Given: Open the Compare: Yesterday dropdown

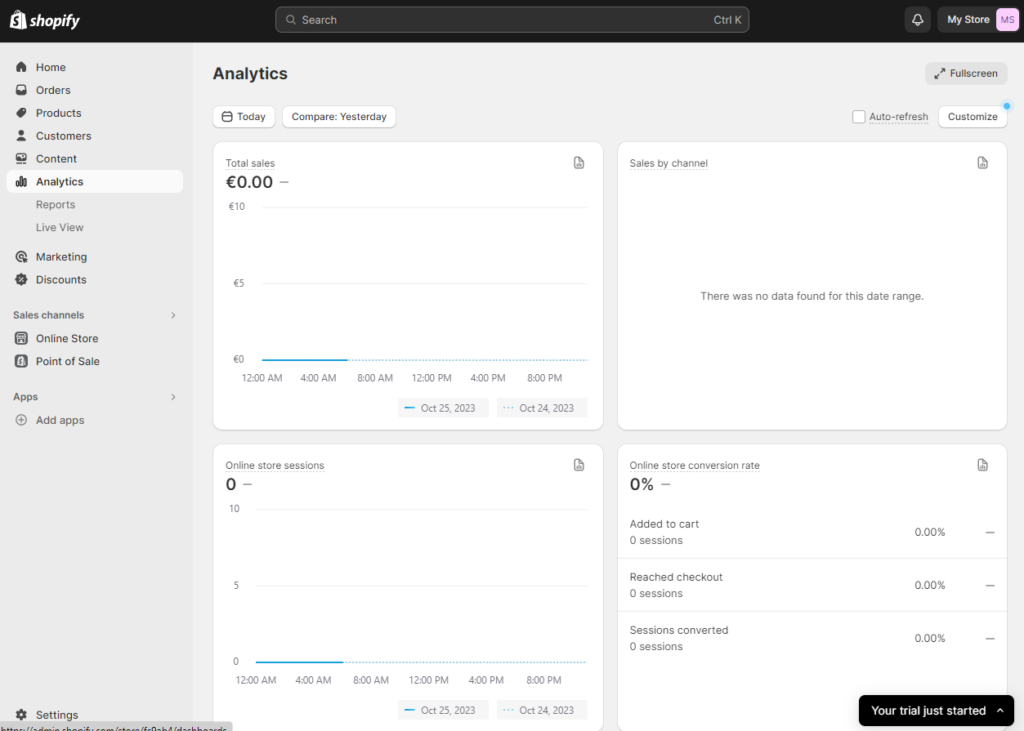Looking at the screenshot, I should [339, 116].
